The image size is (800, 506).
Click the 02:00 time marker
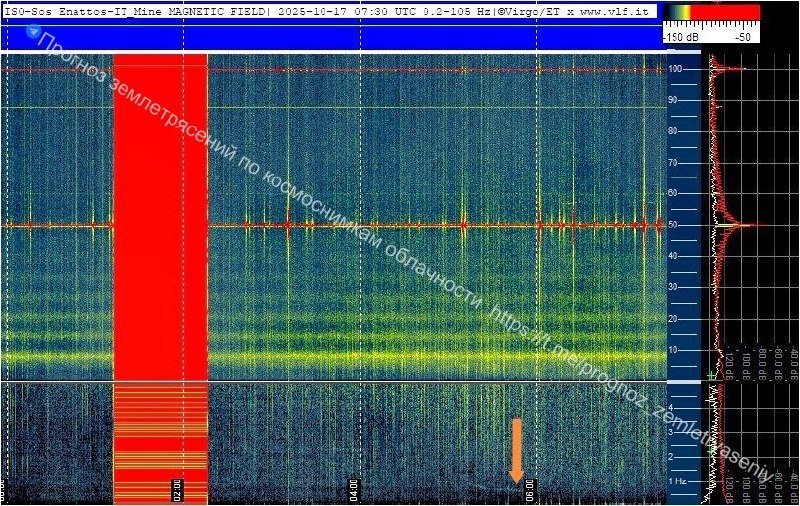pos(177,490)
